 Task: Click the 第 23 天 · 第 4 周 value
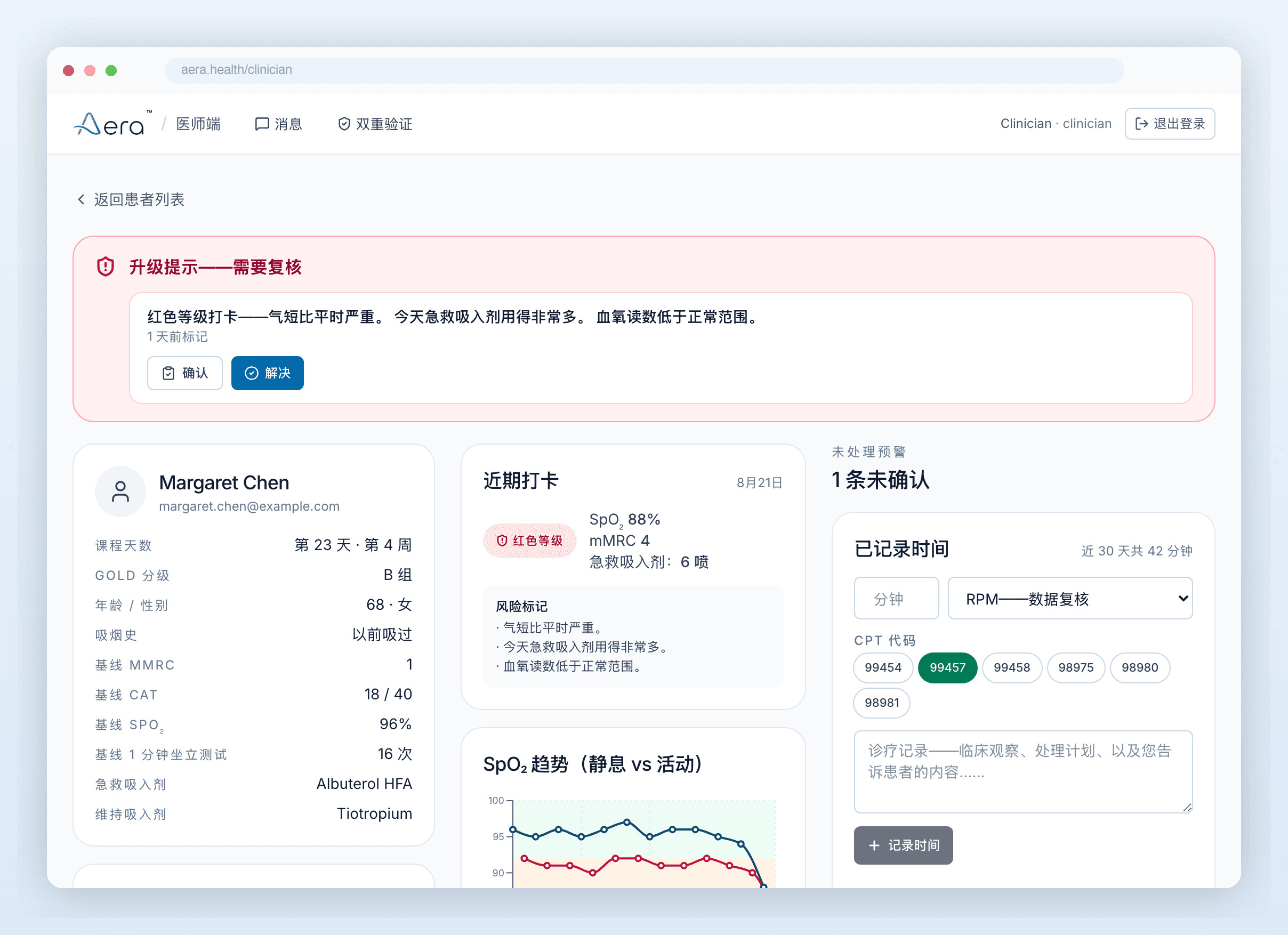pos(353,545)
